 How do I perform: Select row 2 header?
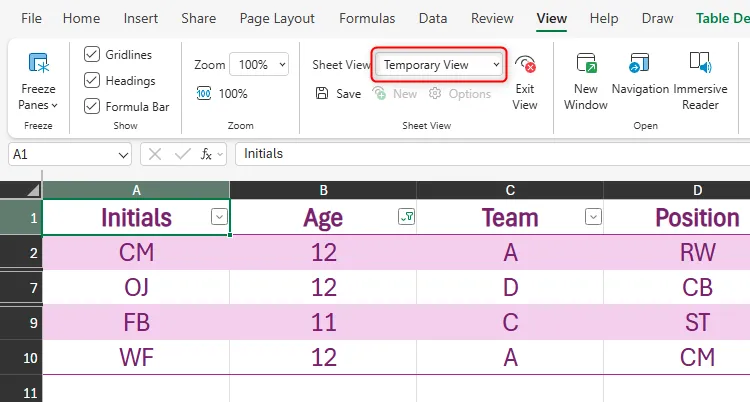[x=21, y=252]
